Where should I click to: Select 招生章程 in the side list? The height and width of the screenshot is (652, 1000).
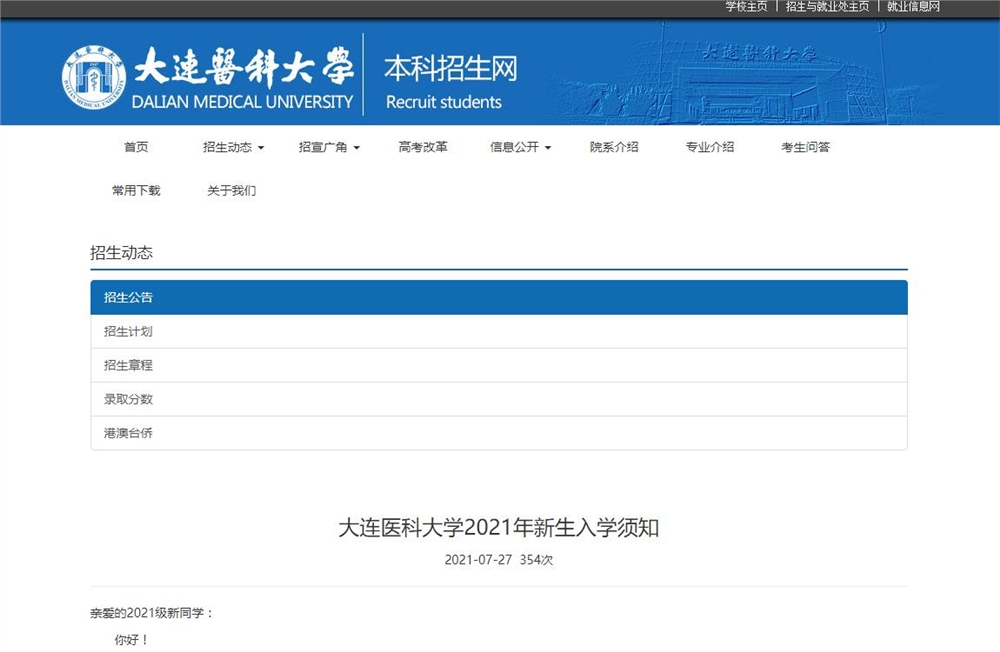[x=499, y=365]
